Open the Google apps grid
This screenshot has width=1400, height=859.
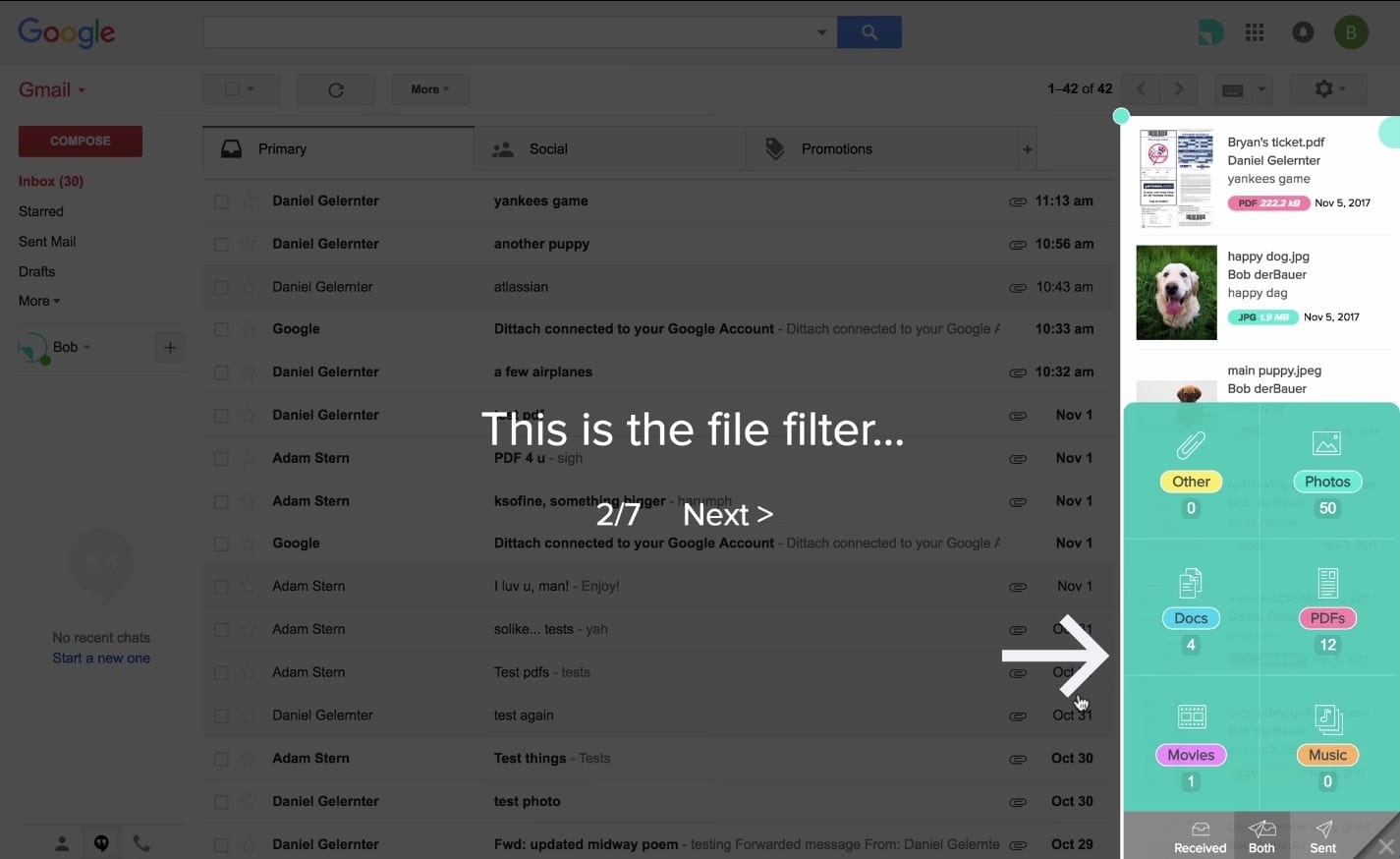tap(1255, 32)
